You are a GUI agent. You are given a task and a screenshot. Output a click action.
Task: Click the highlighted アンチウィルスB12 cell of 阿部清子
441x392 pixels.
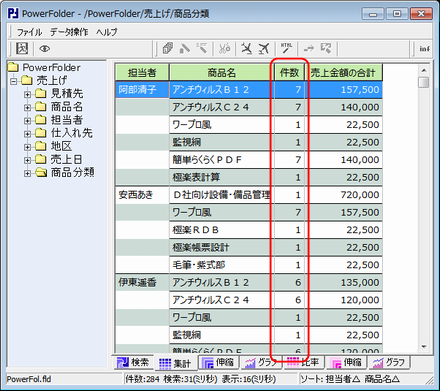(x=221, y=90)
